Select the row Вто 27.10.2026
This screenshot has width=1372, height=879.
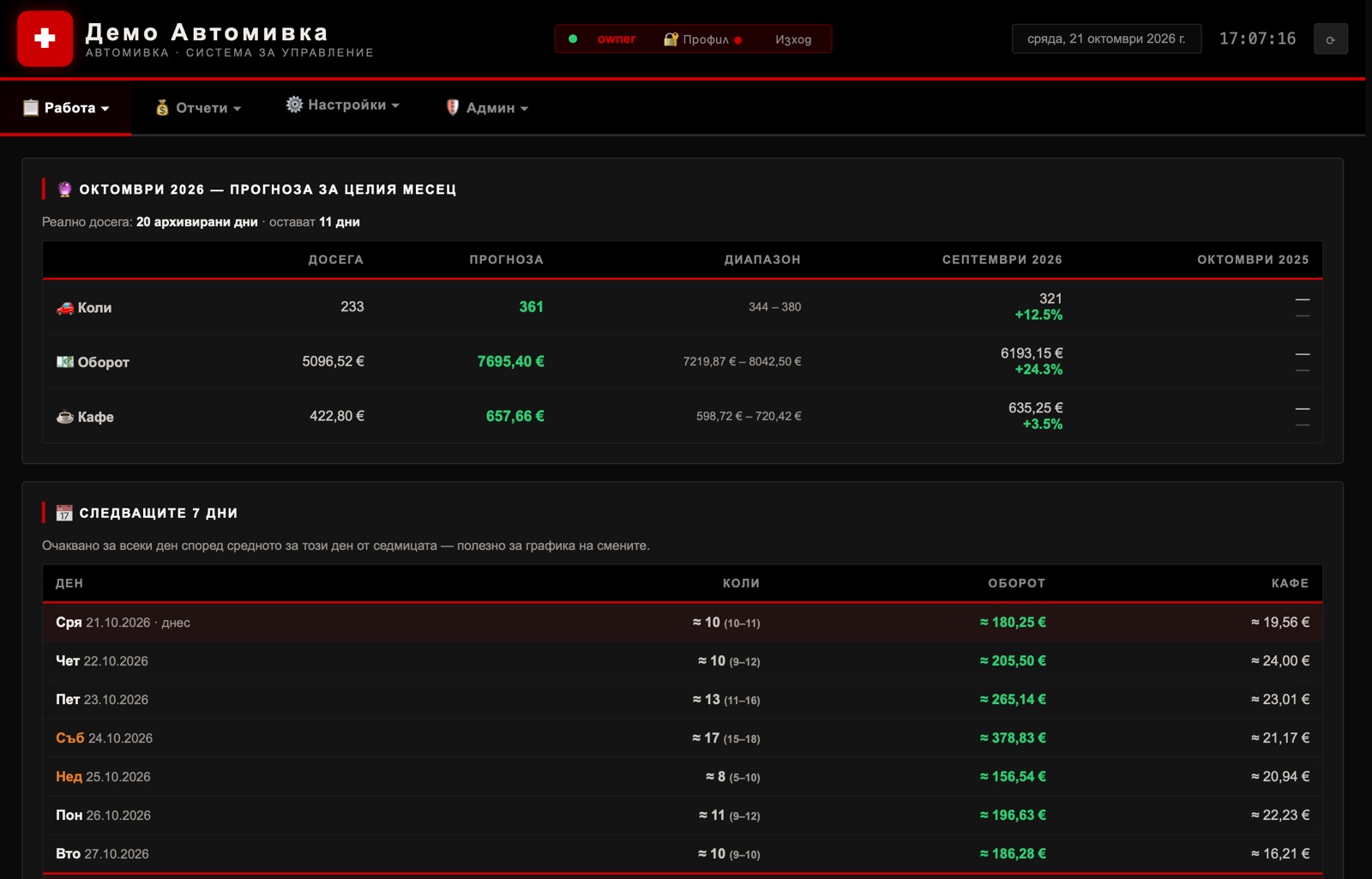click(x=683, y=854)
